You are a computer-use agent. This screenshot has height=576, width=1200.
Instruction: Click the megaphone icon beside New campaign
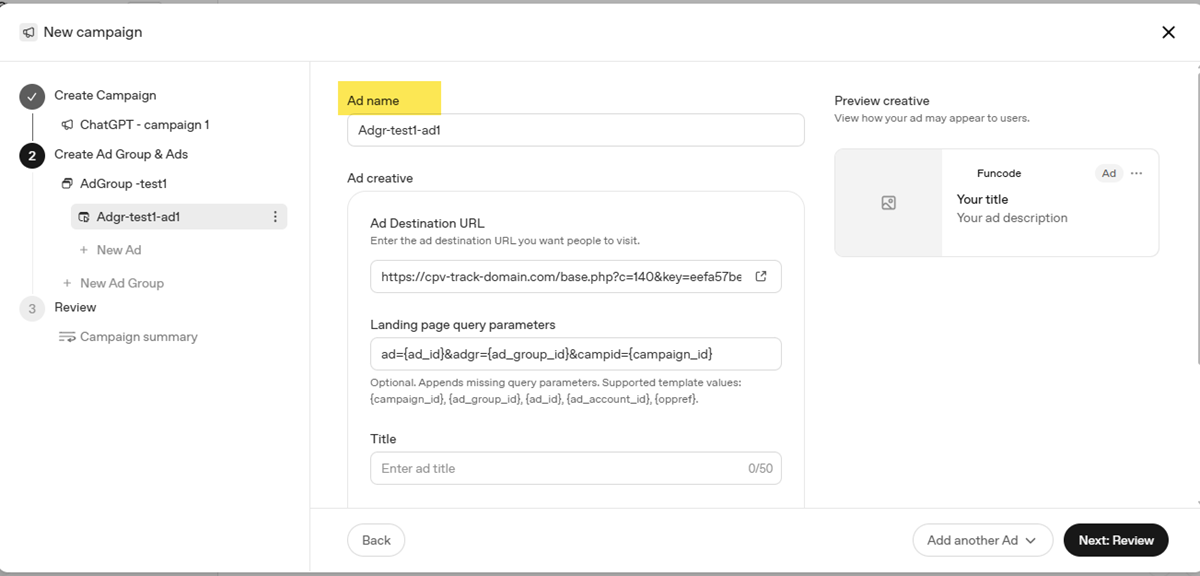coord(28,32)
